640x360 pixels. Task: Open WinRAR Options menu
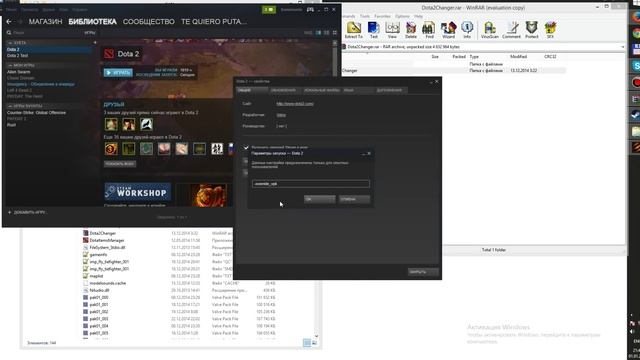(x=402, y=16)
